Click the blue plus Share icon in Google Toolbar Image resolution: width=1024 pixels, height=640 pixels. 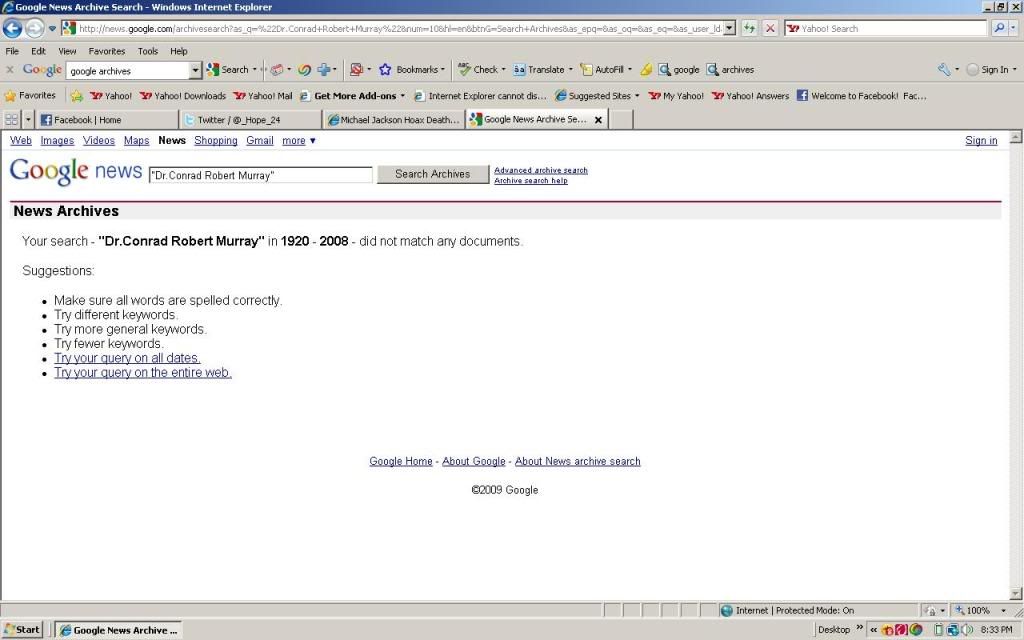[x=324, y=69]
